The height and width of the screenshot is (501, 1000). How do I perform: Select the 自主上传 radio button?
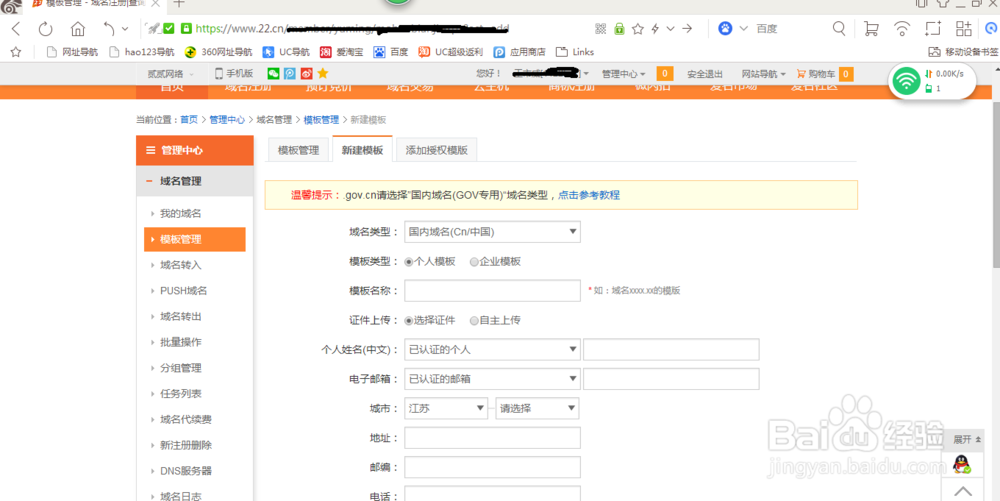[474, 321]
